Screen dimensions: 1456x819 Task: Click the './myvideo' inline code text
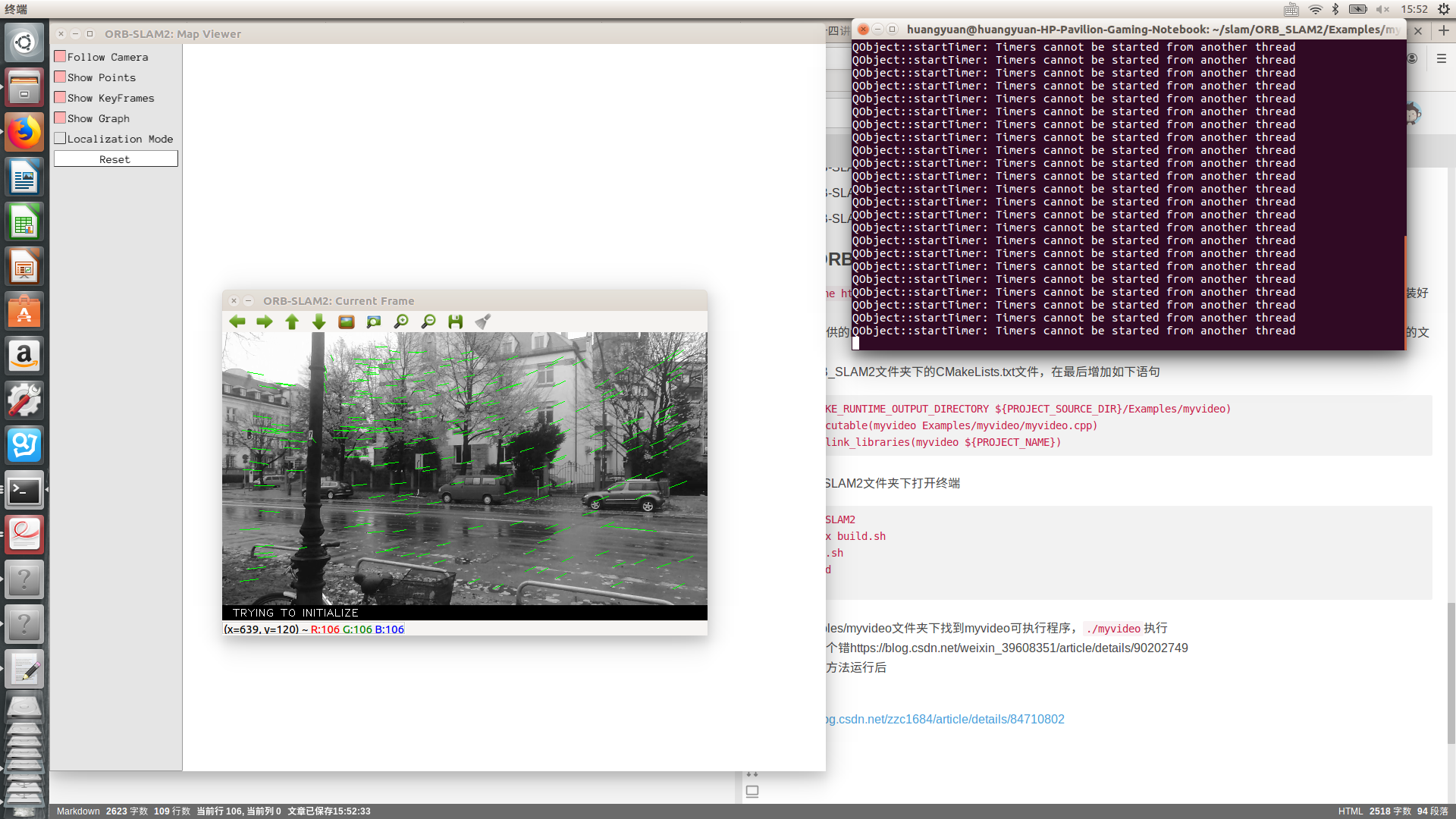(x=1112, y=629)
